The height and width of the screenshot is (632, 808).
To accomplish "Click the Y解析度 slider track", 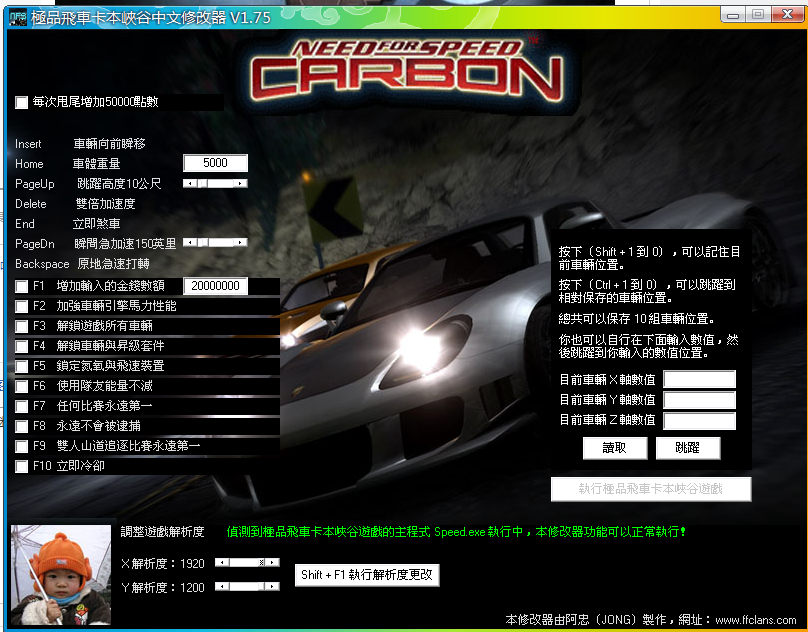I will tap(247, 586).
